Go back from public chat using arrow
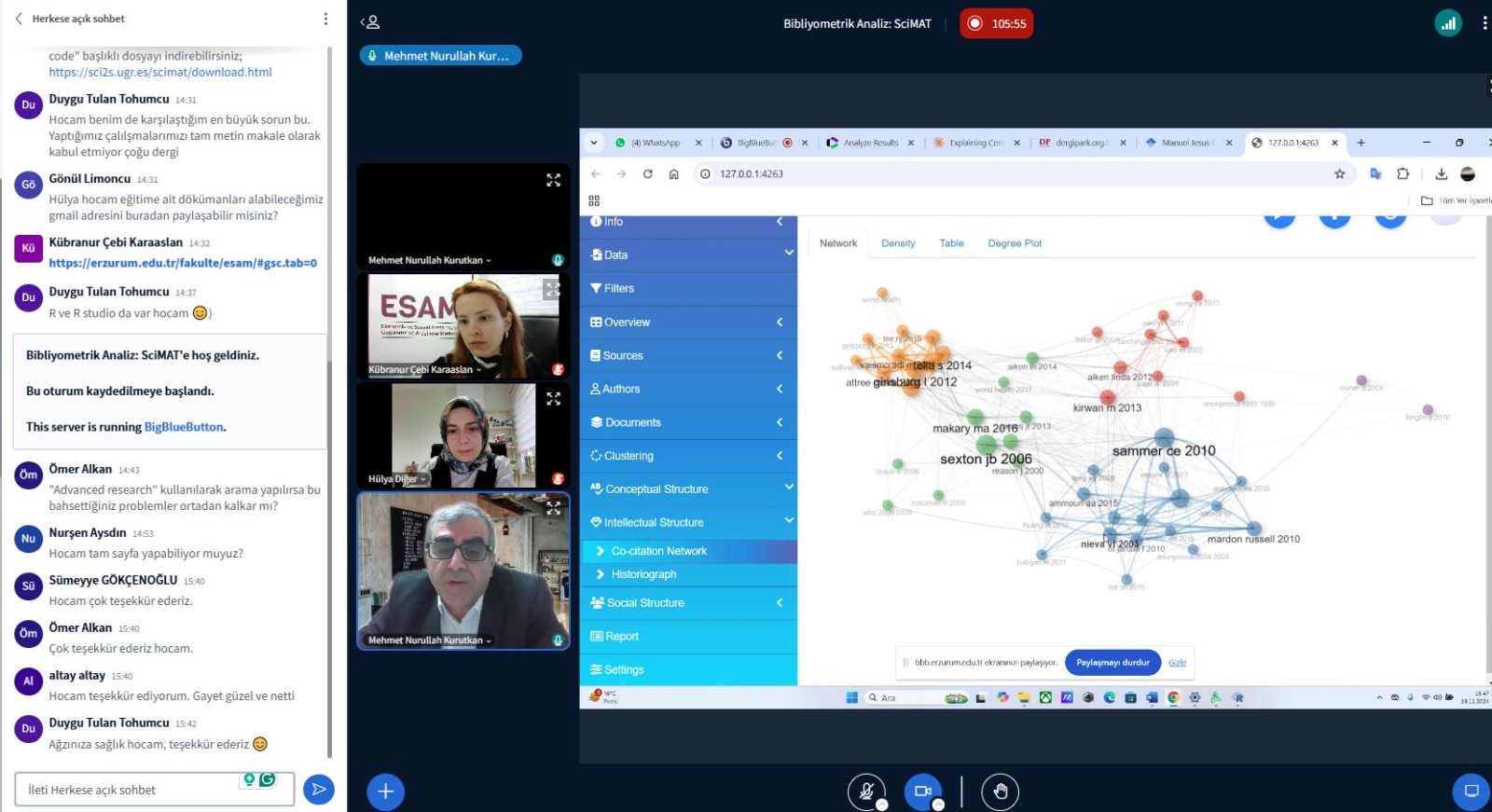The height and width of the screenshot is (812, 1492). [19, 19]
